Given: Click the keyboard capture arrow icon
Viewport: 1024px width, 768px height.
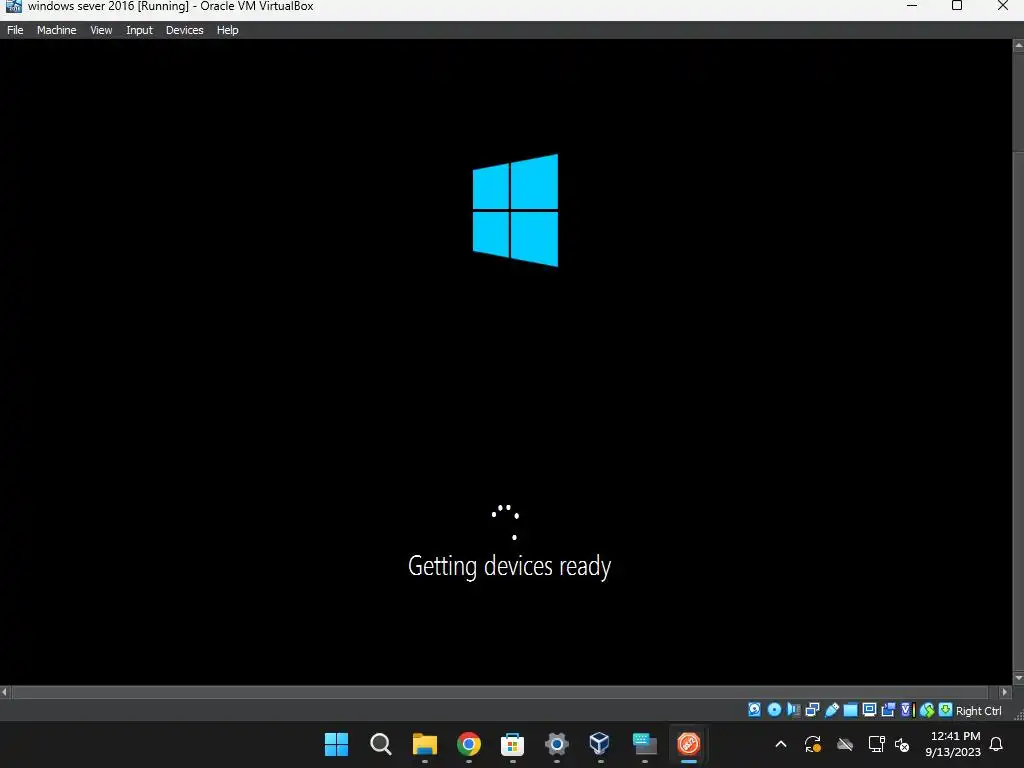Looking at the screenshot, I should click(945, 710).
